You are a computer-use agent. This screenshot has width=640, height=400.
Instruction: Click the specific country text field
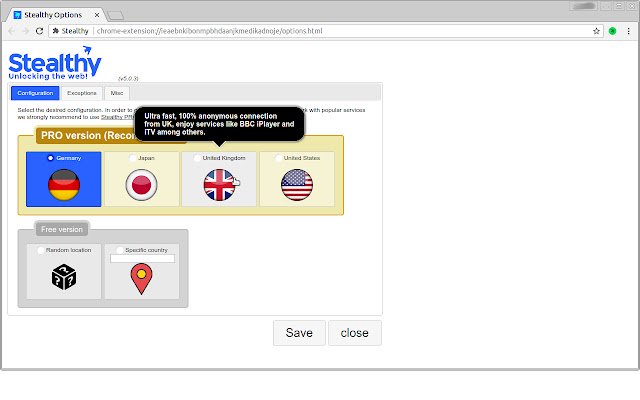pyautogui.click(x=142, y=258)
